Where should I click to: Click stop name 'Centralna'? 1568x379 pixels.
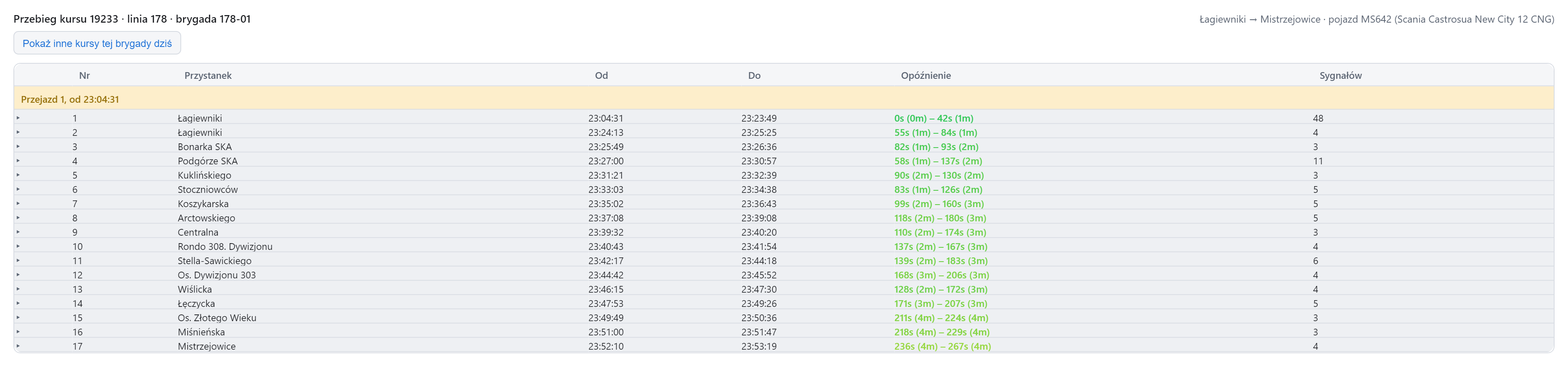[198, 232]
